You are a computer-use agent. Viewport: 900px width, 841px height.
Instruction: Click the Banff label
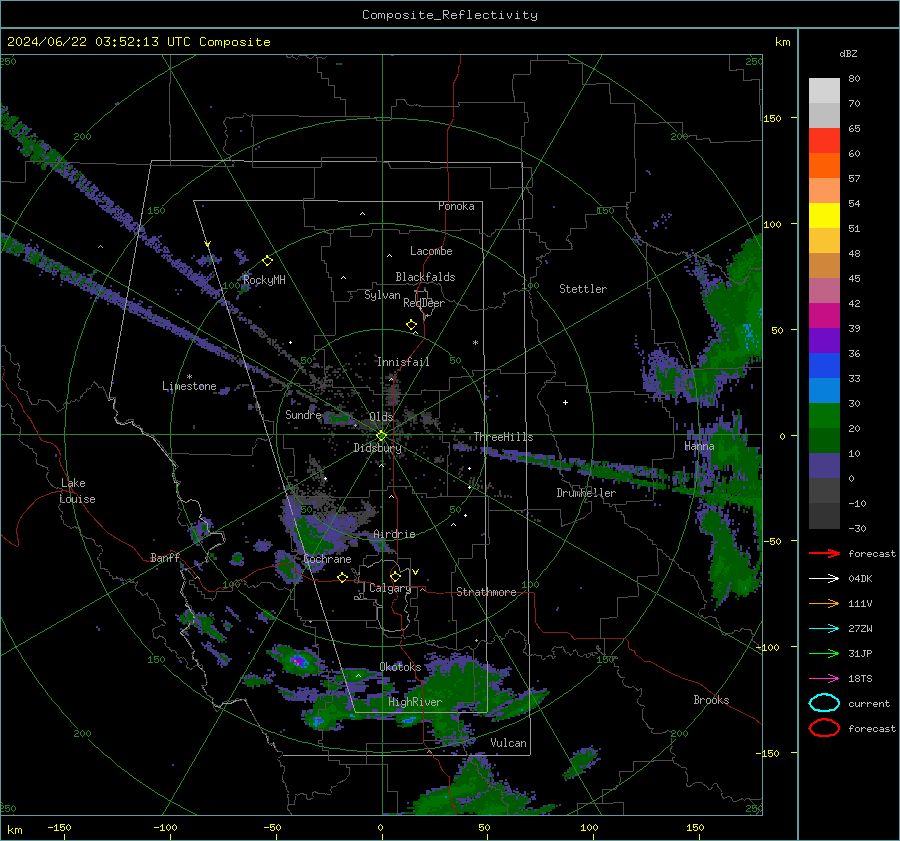[x=165, y=557]
